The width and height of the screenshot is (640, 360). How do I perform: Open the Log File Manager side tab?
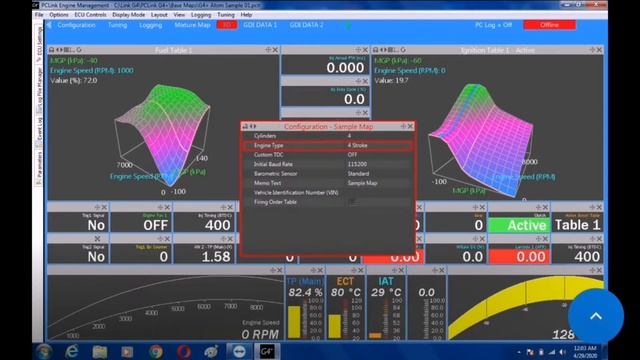(39, 90)
